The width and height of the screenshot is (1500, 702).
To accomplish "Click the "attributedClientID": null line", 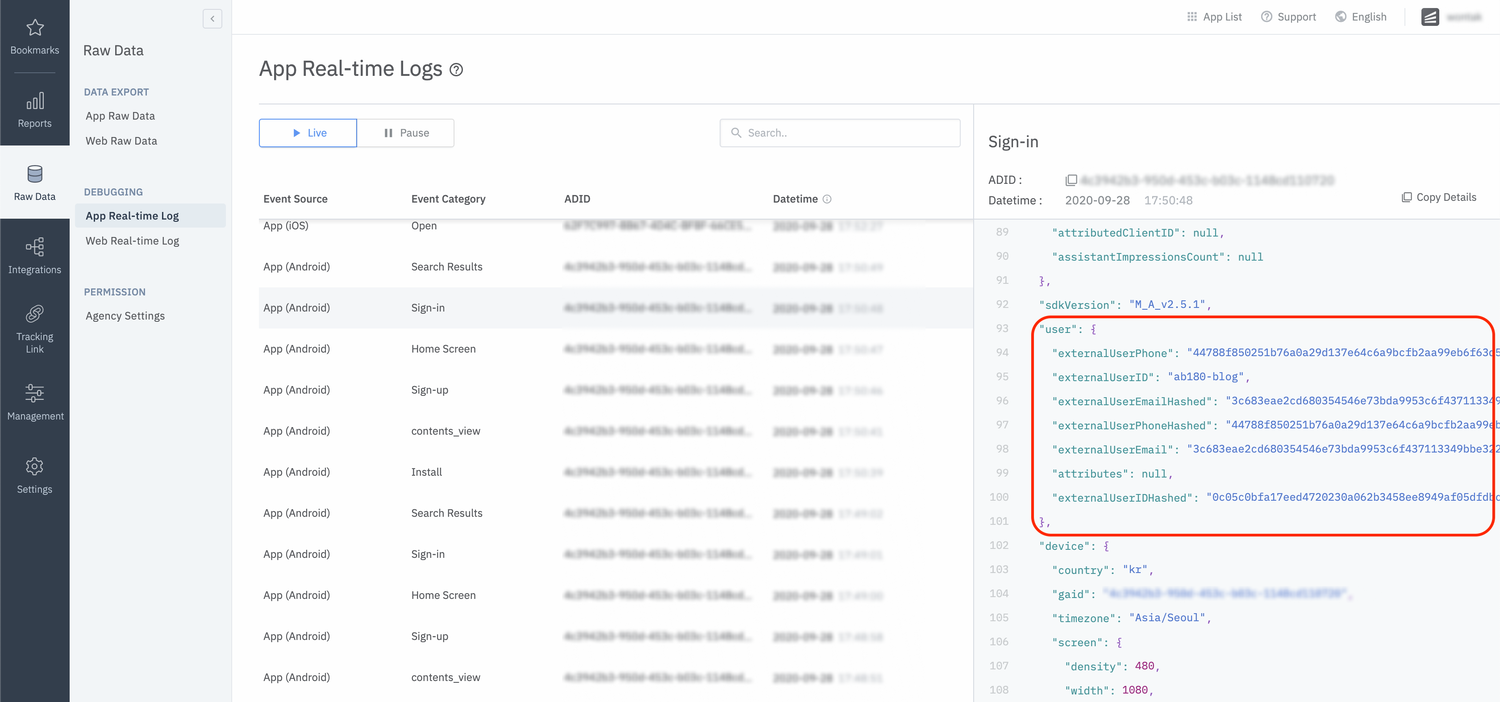I will [x=1138, y=233].
